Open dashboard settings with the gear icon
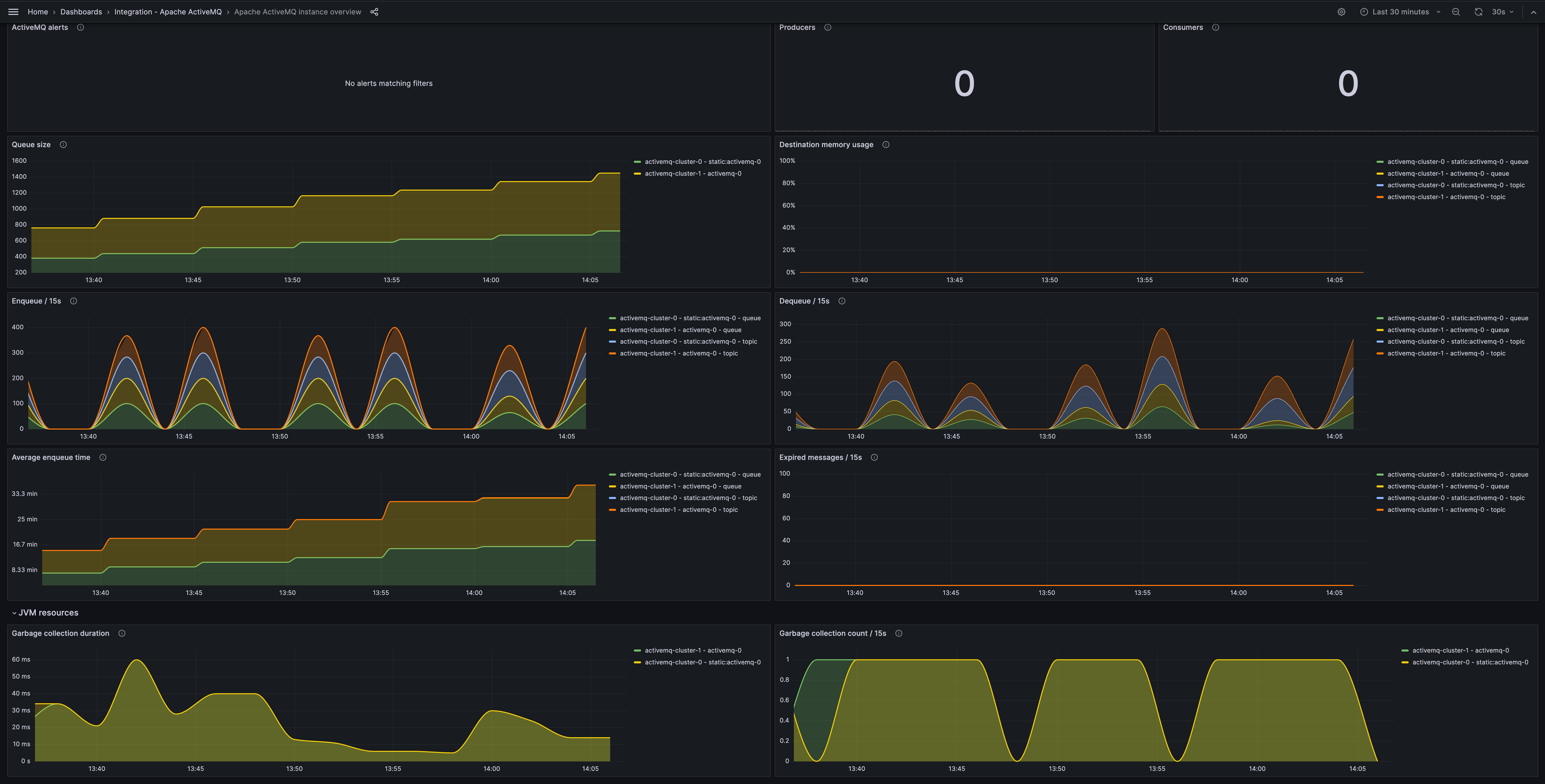 tap(1342, 11)
